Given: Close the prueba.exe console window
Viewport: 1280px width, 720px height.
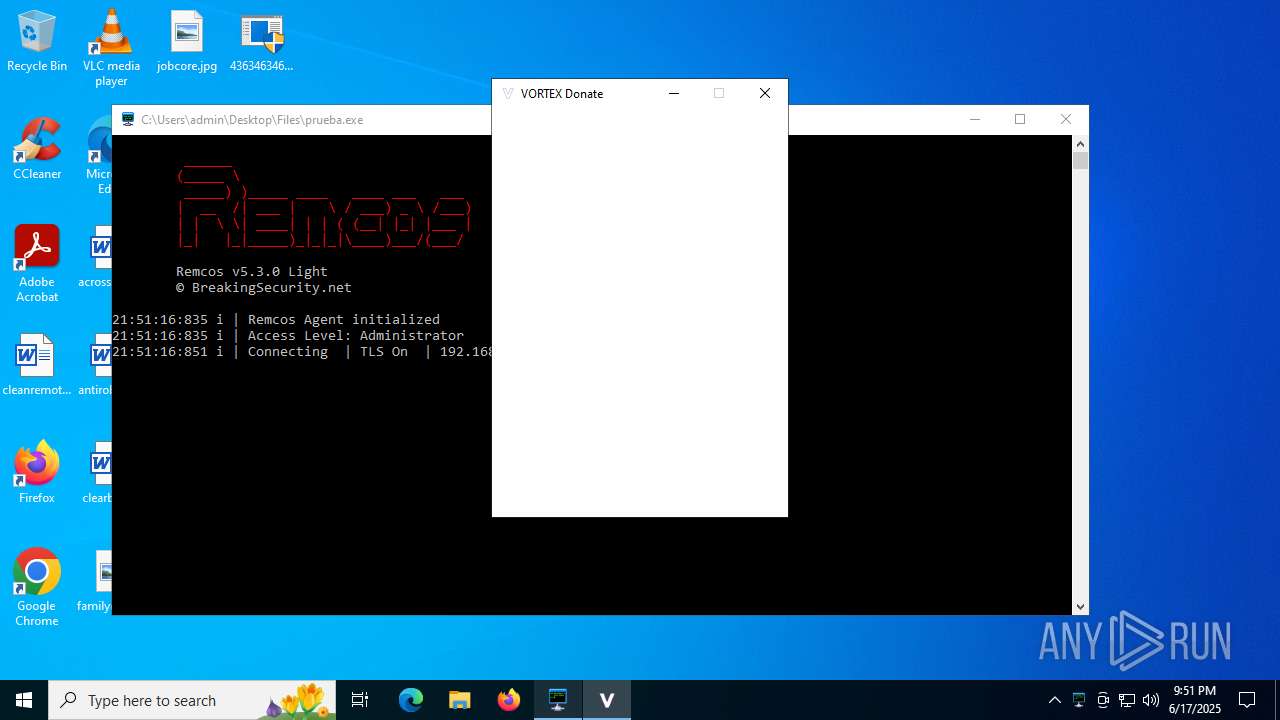Looking at the screenshot, I should 1066,120.
